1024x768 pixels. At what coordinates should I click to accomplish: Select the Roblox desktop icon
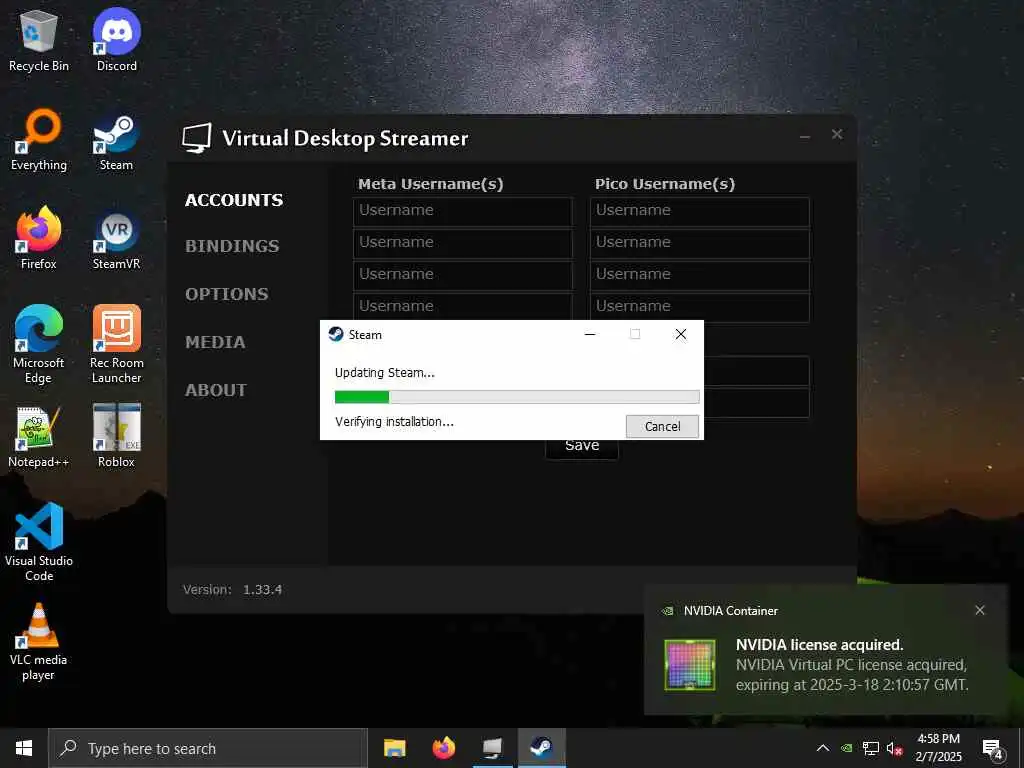116,436
